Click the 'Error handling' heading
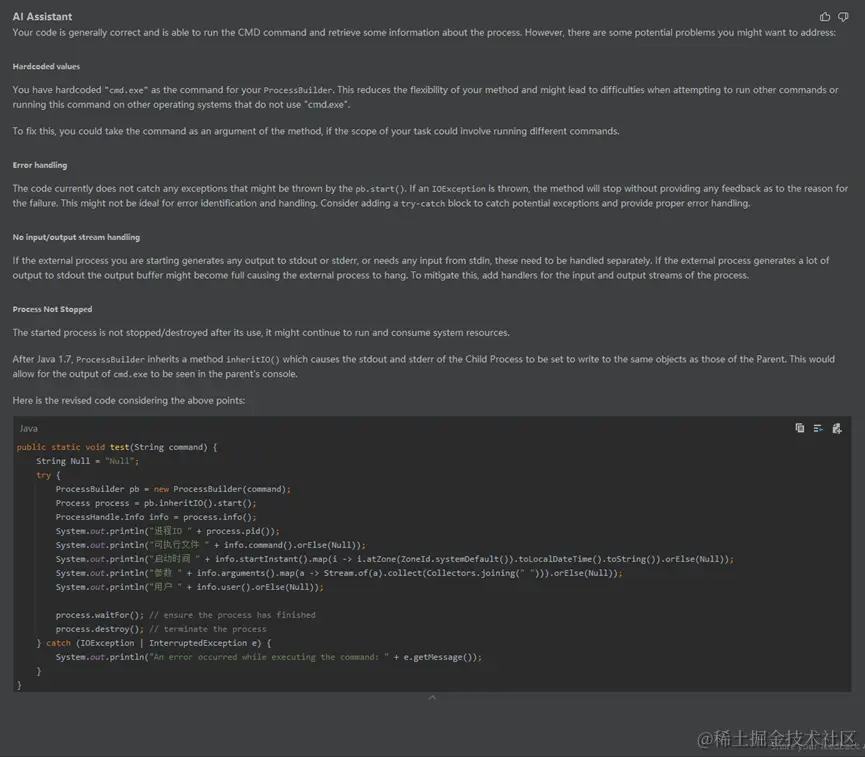 tap(40, 165)
